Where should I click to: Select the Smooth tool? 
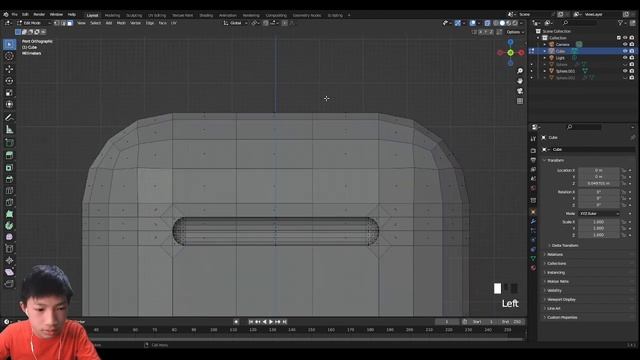9,237
